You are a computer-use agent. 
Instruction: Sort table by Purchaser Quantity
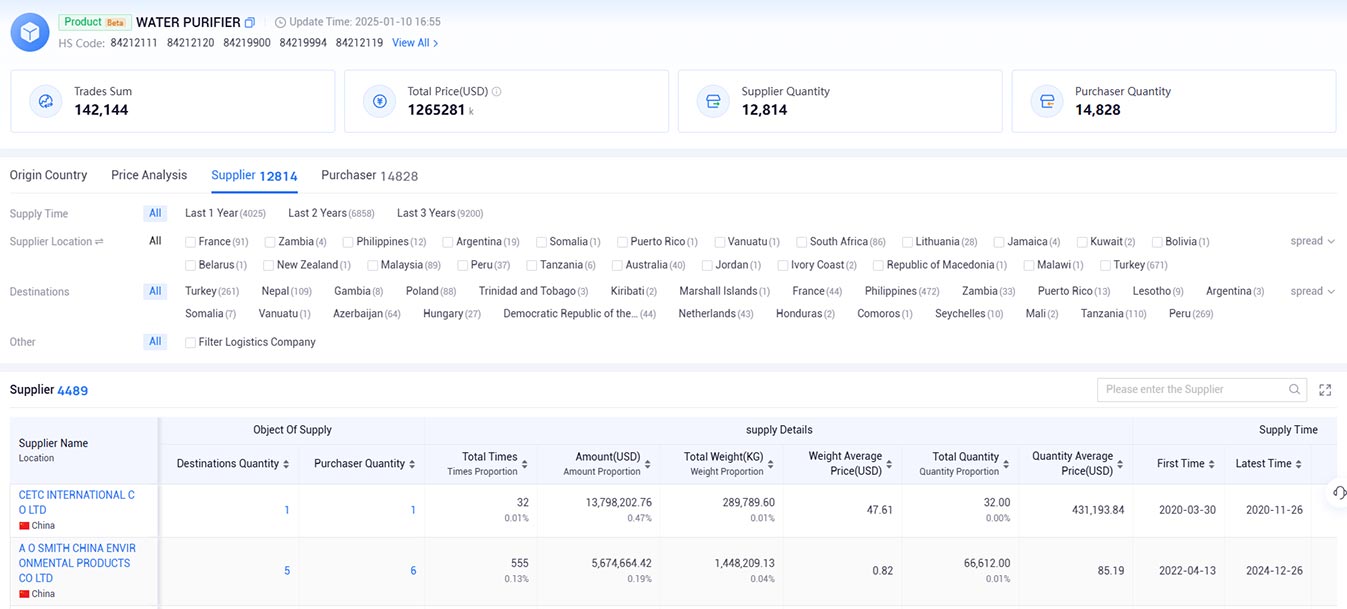point(414,464)
